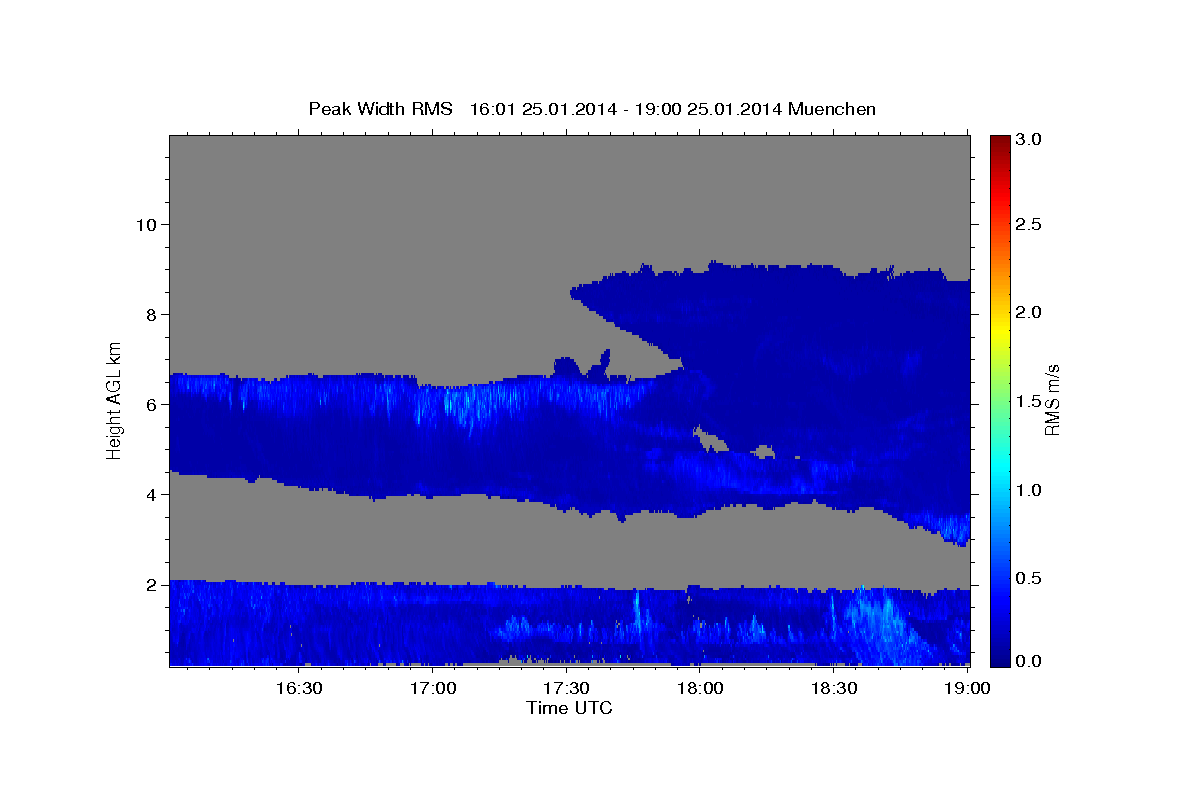This screenshot has height=800, width=1200.
Task: Click the 'Time UTC' axis label
Action: (x=569, y=708)
